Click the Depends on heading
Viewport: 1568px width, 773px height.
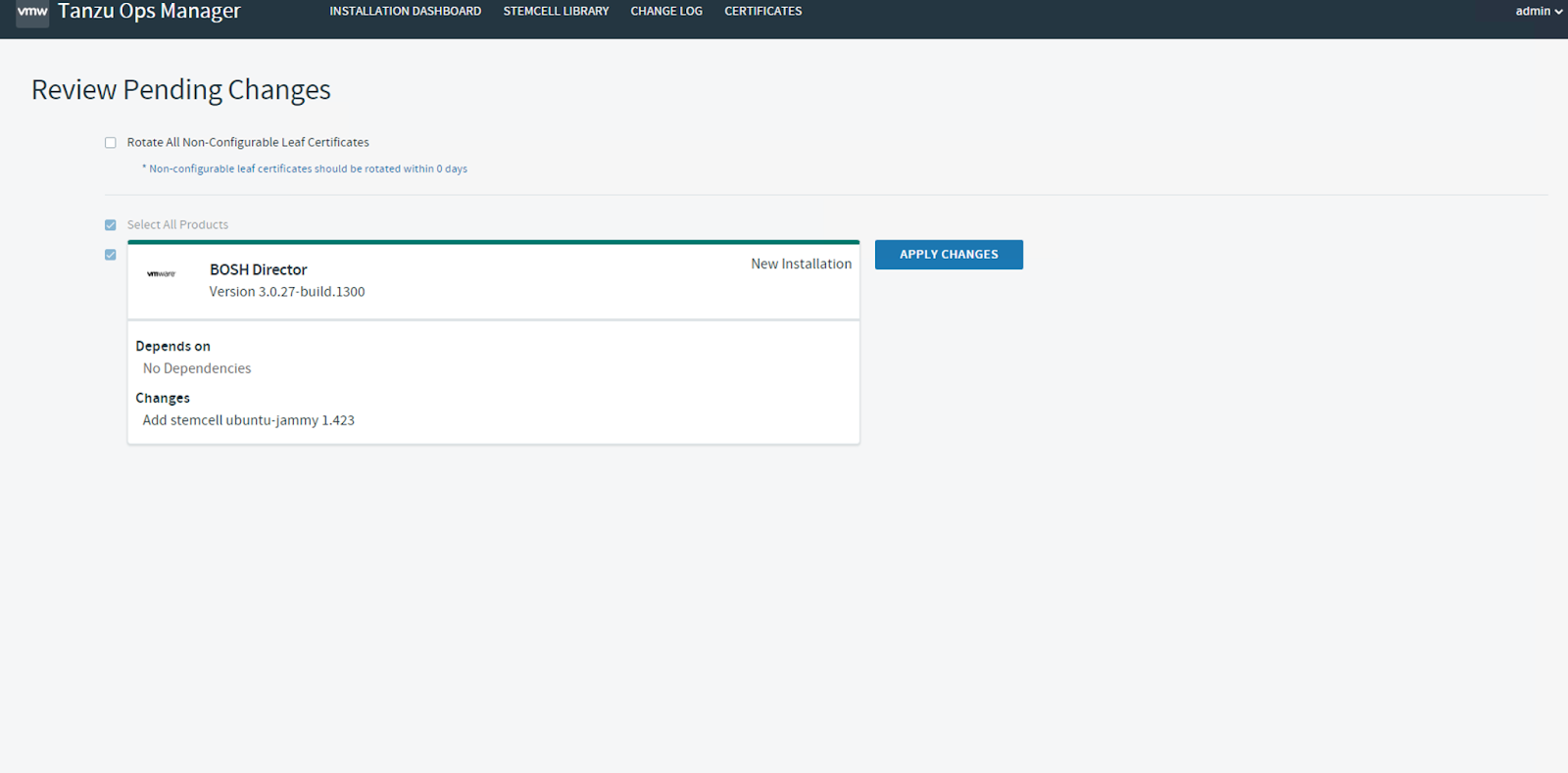[x=172, y=346]
